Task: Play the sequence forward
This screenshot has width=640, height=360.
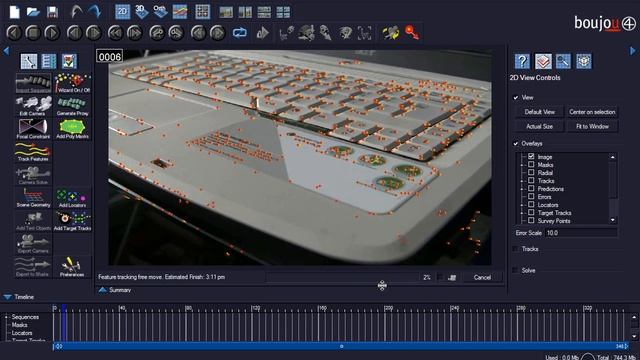Action: click(x=52, y=33)
